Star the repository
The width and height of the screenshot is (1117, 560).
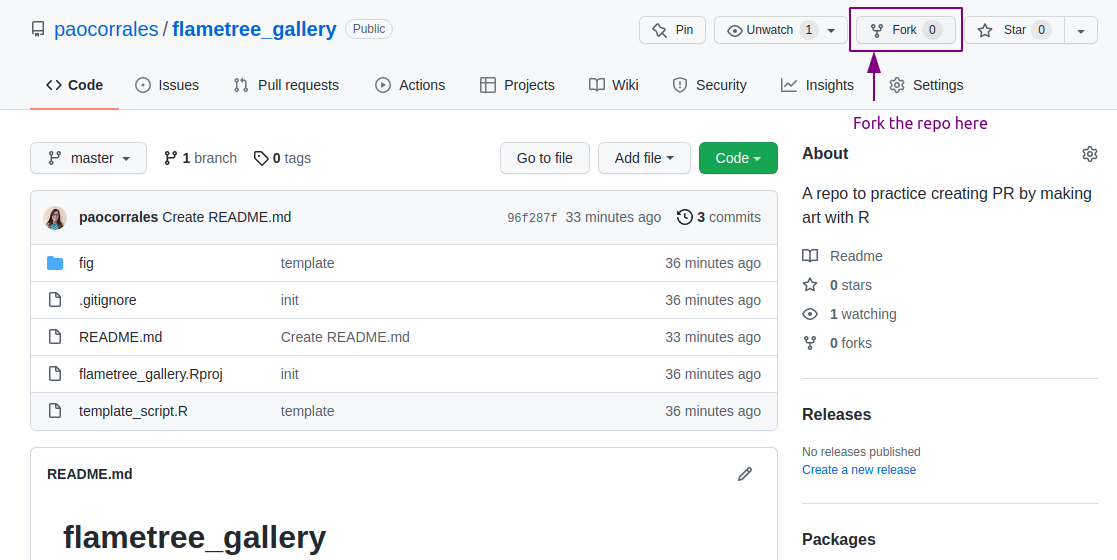click(1015, 30)
